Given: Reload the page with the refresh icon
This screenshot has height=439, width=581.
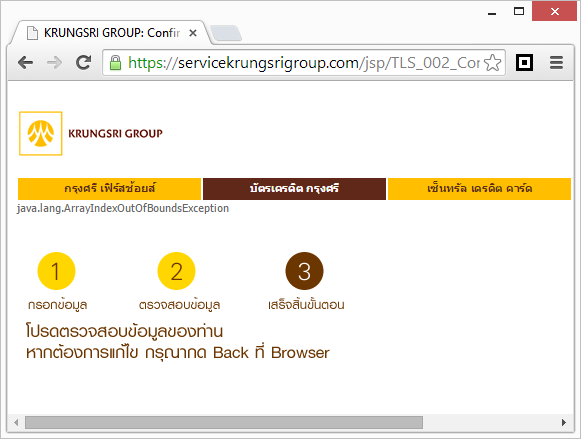Looking at the screenshot, I should [83, 62].
